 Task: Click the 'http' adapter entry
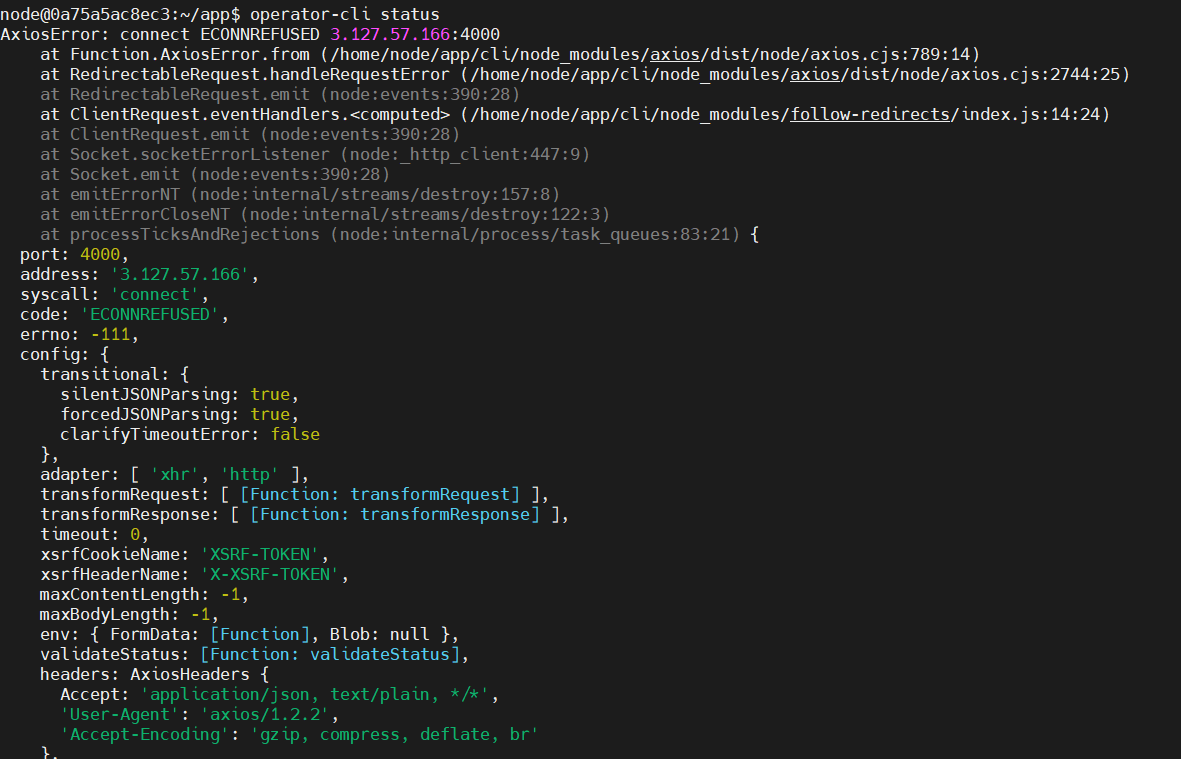tap(249, 473)
